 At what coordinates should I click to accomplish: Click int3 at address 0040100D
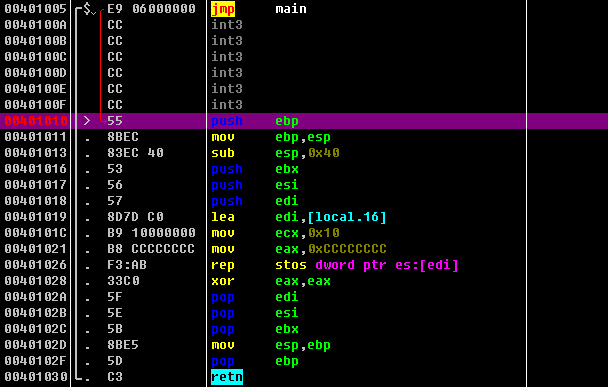(227, 73)
